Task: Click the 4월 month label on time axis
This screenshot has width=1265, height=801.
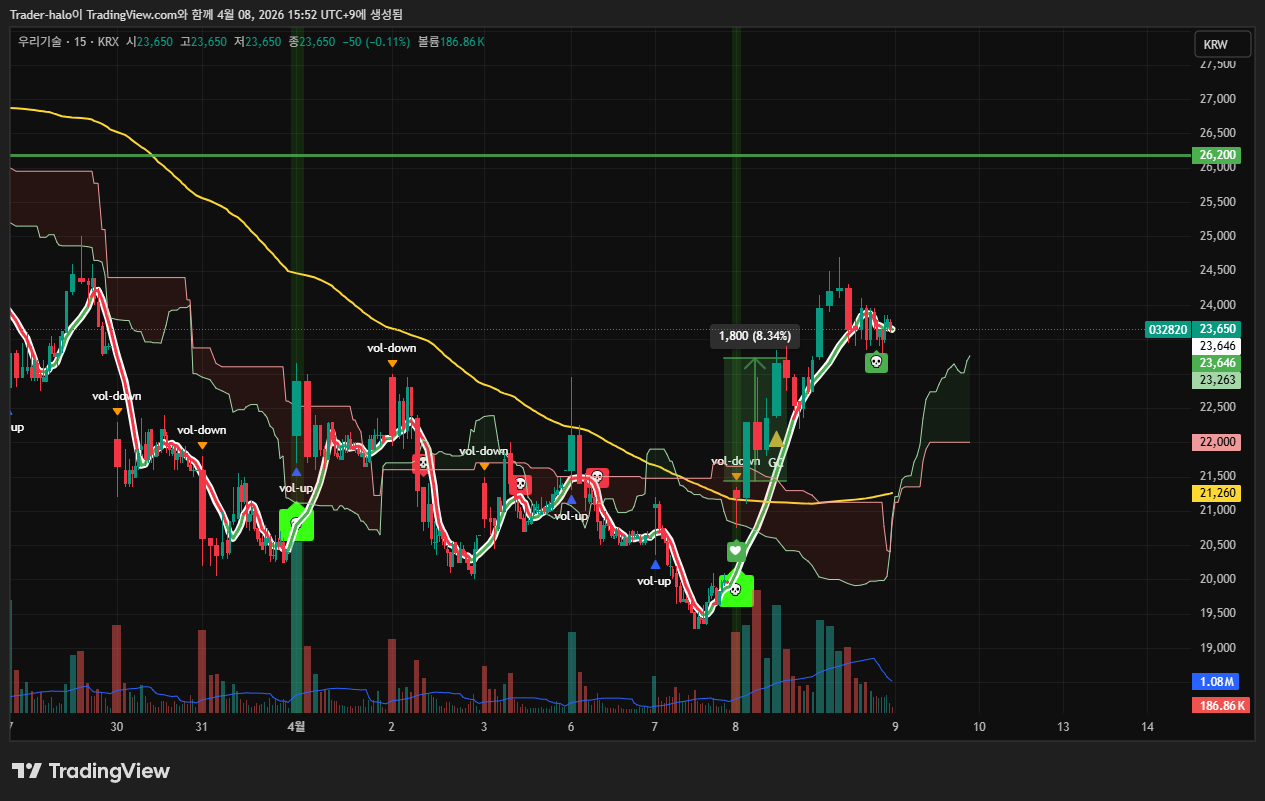Action: pos(296,727)
